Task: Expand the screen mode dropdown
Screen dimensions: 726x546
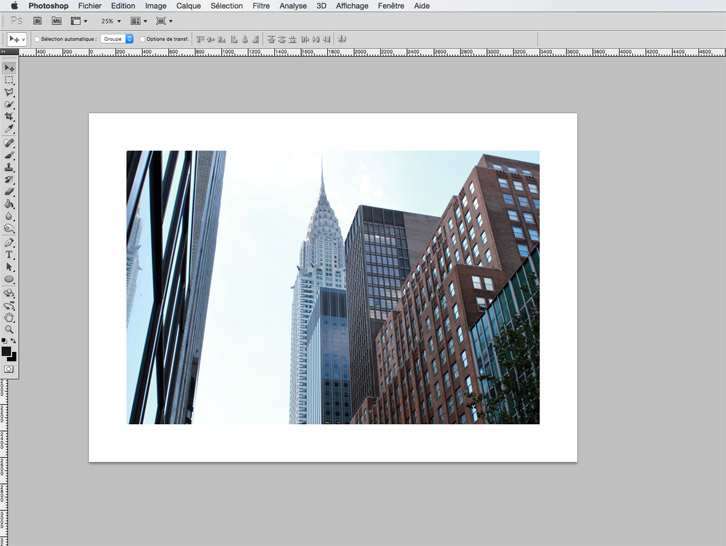Action: click(163, 20)
